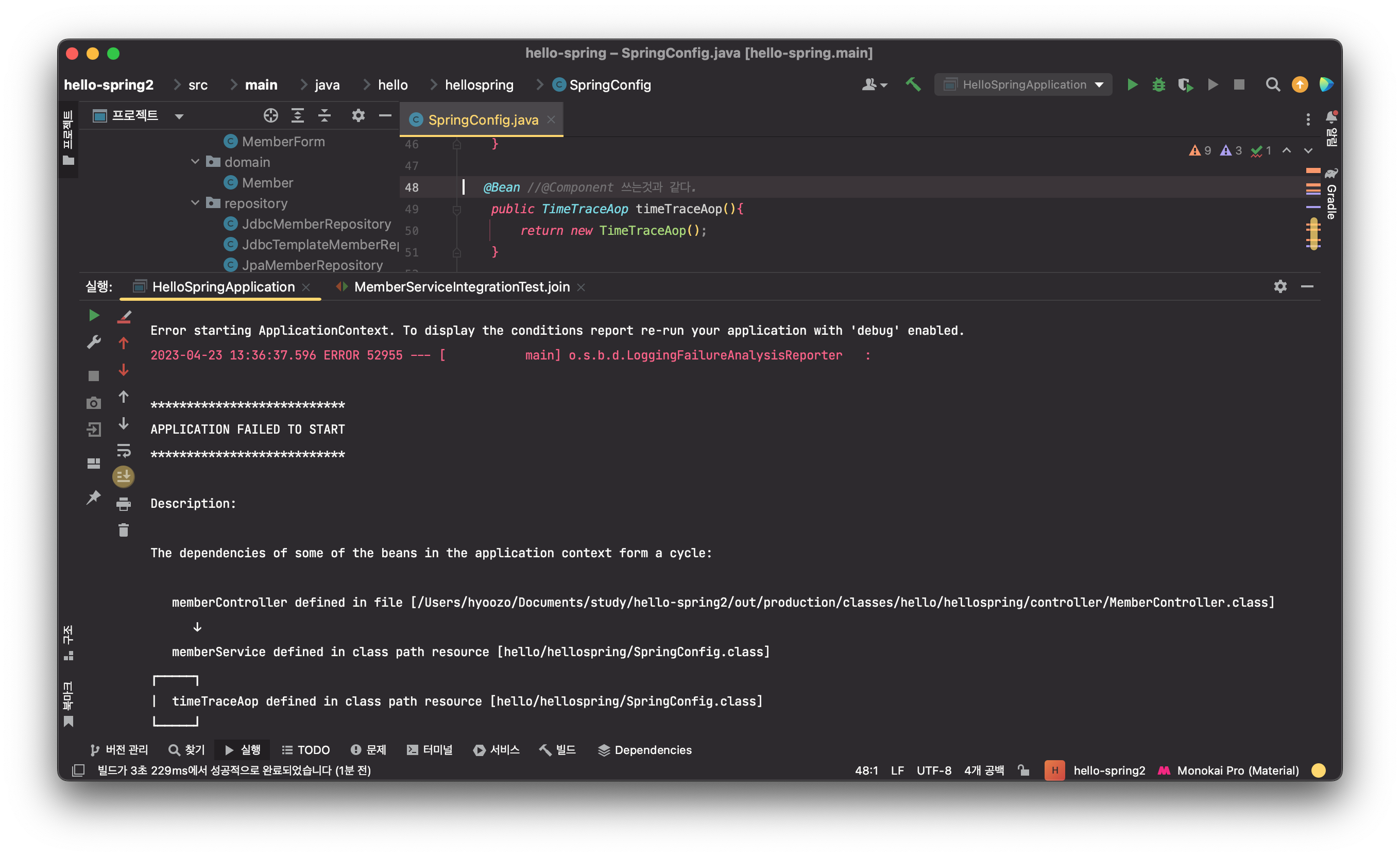The image size is (1400, 857).
Task: Build project with the hammer icon
Action: pos(913,84)
